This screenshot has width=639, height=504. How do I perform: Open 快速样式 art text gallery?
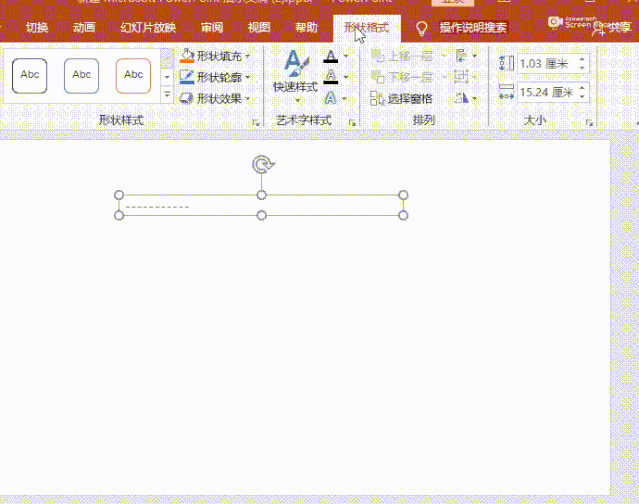pyautogui.click(x=295, y=72)
